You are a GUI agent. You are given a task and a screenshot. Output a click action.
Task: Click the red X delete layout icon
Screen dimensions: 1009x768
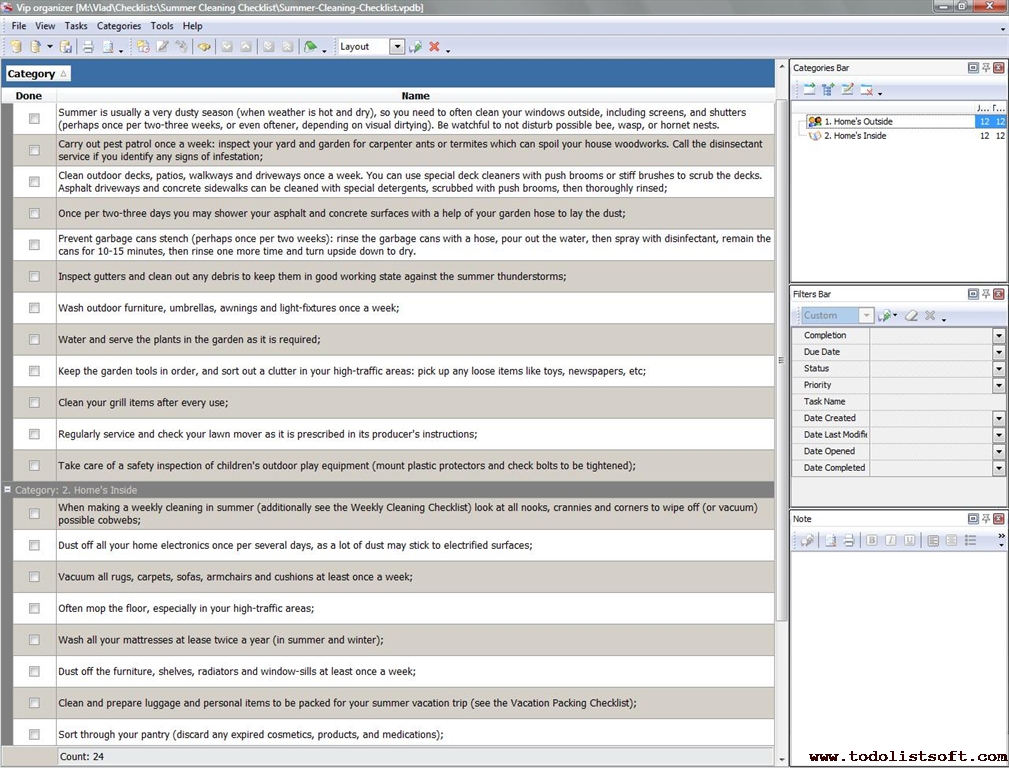pos(434,47)
